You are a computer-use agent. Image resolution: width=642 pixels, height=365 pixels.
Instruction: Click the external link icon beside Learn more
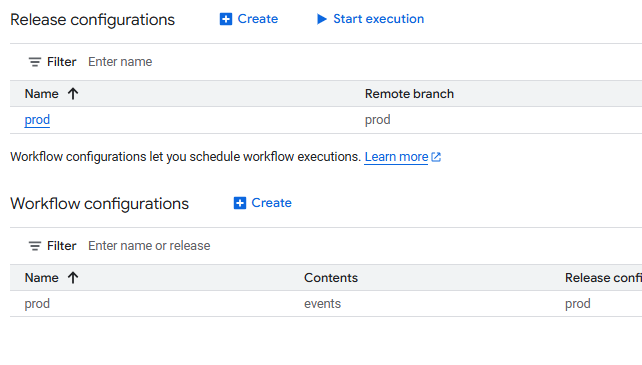pos(436,157)
